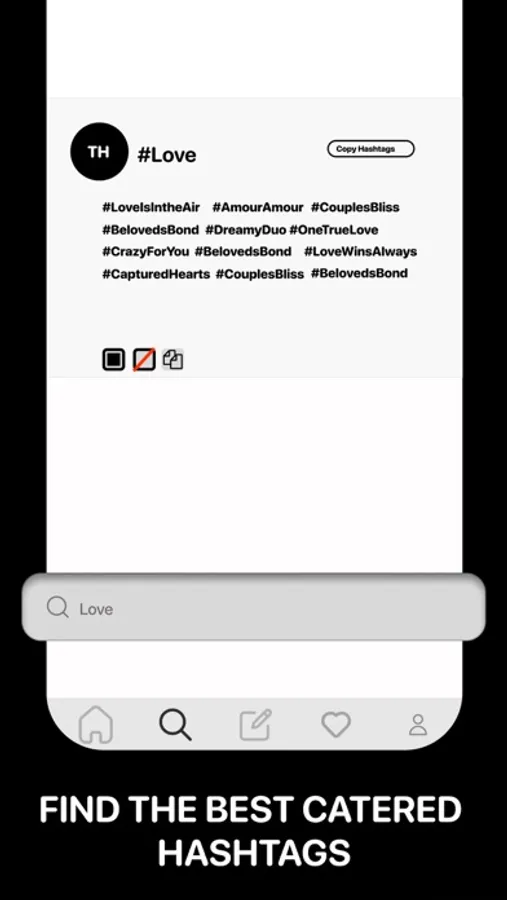Image resolution: width=507 pixels, height=900 pixels.
Task: Click the magnifier icon in search bar
Action: coord(57,607)
